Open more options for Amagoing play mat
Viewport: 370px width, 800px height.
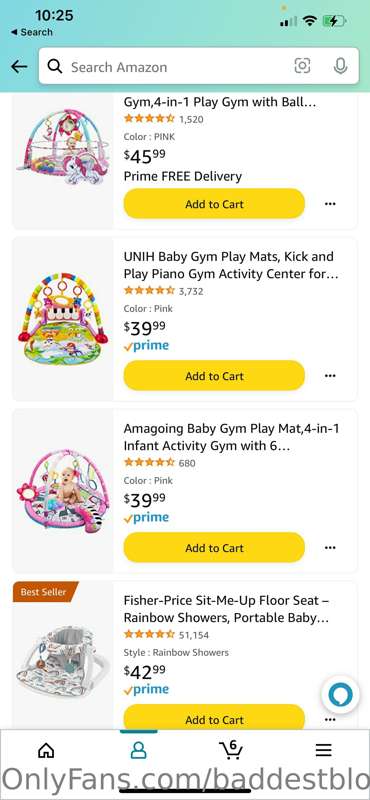tap(330, 548)
